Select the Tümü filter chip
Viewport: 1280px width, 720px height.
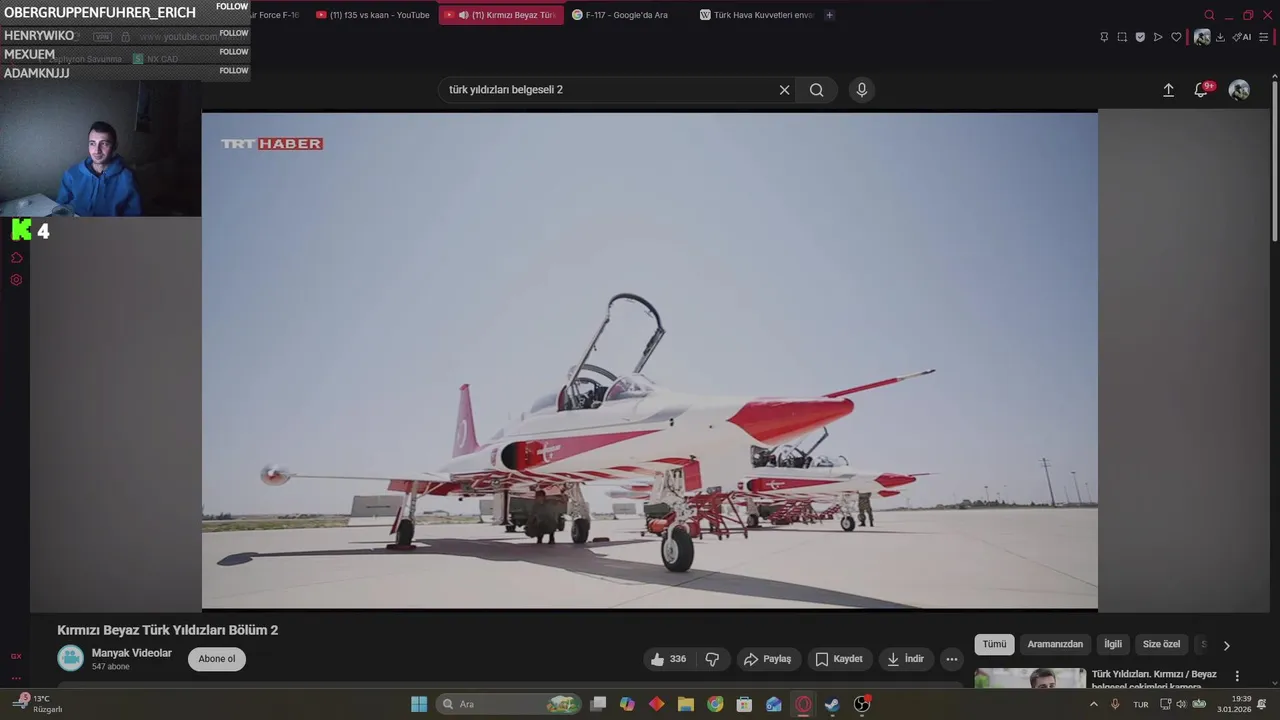click(994, 645)
